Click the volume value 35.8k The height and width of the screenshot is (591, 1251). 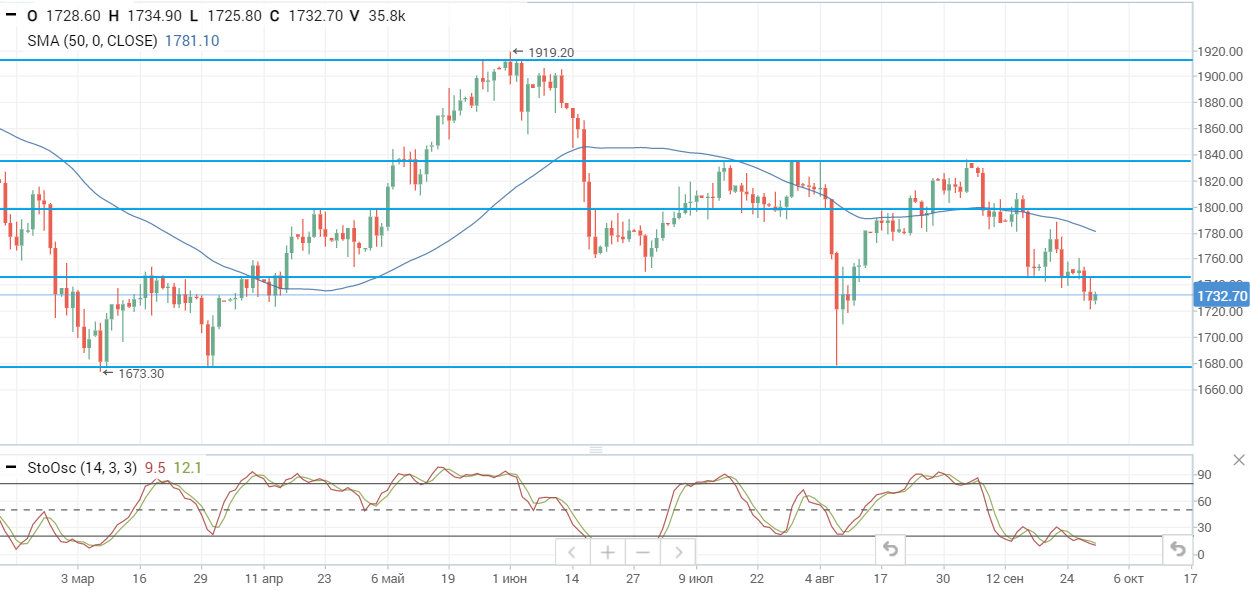385,16
